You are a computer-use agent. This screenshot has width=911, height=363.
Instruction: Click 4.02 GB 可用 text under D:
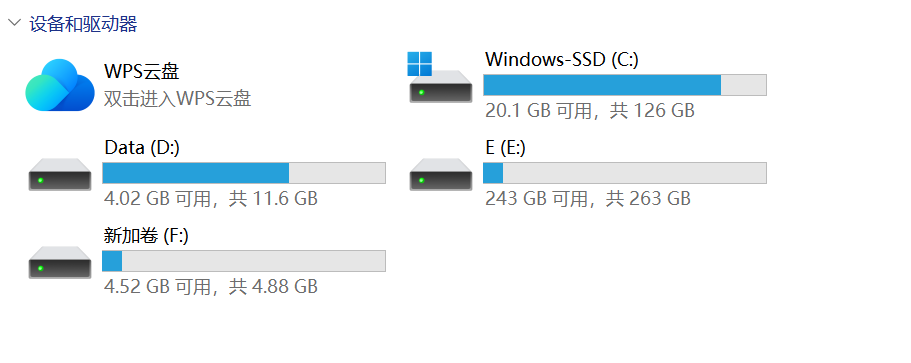tap(157, 199)
